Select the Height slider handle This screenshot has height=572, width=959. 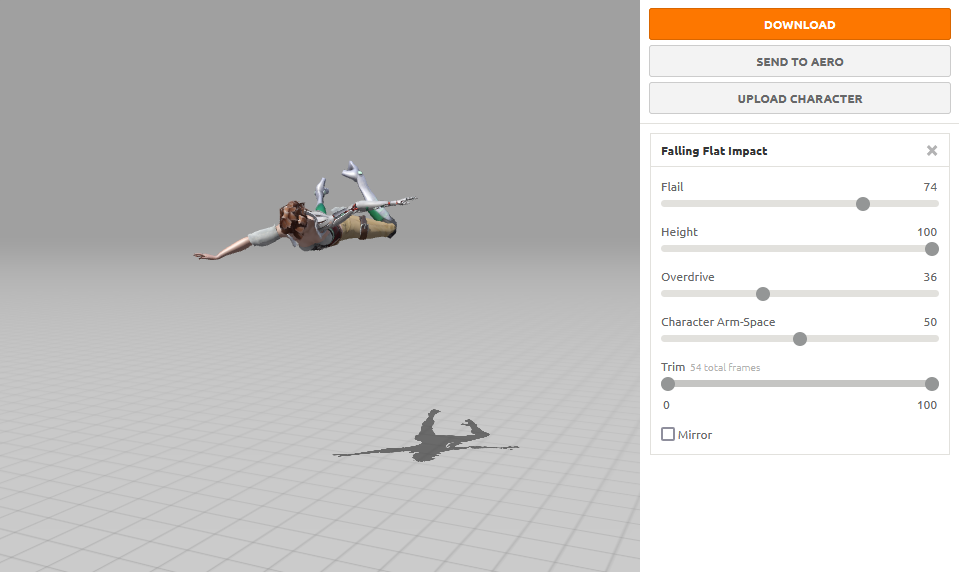[932, 249]
